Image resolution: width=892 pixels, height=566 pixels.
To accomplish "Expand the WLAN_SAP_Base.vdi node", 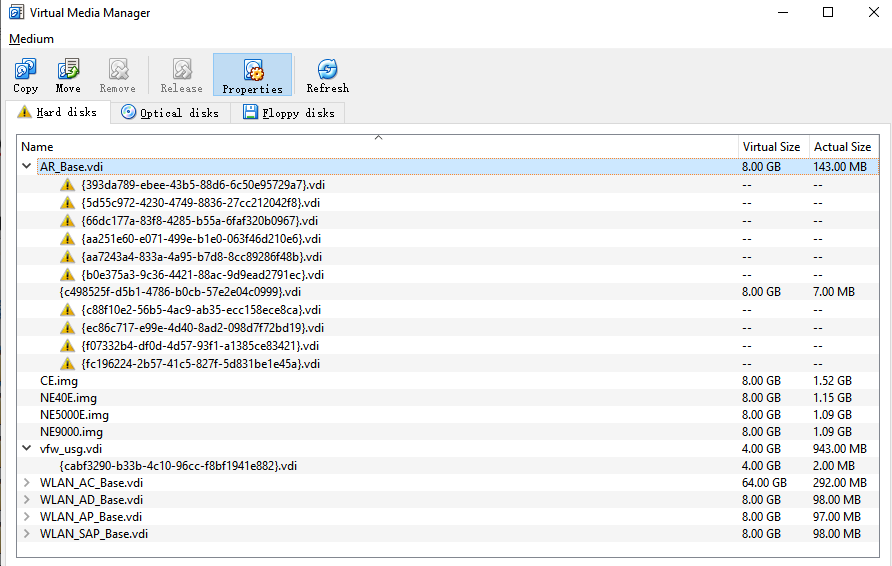I will click(27, 534).
